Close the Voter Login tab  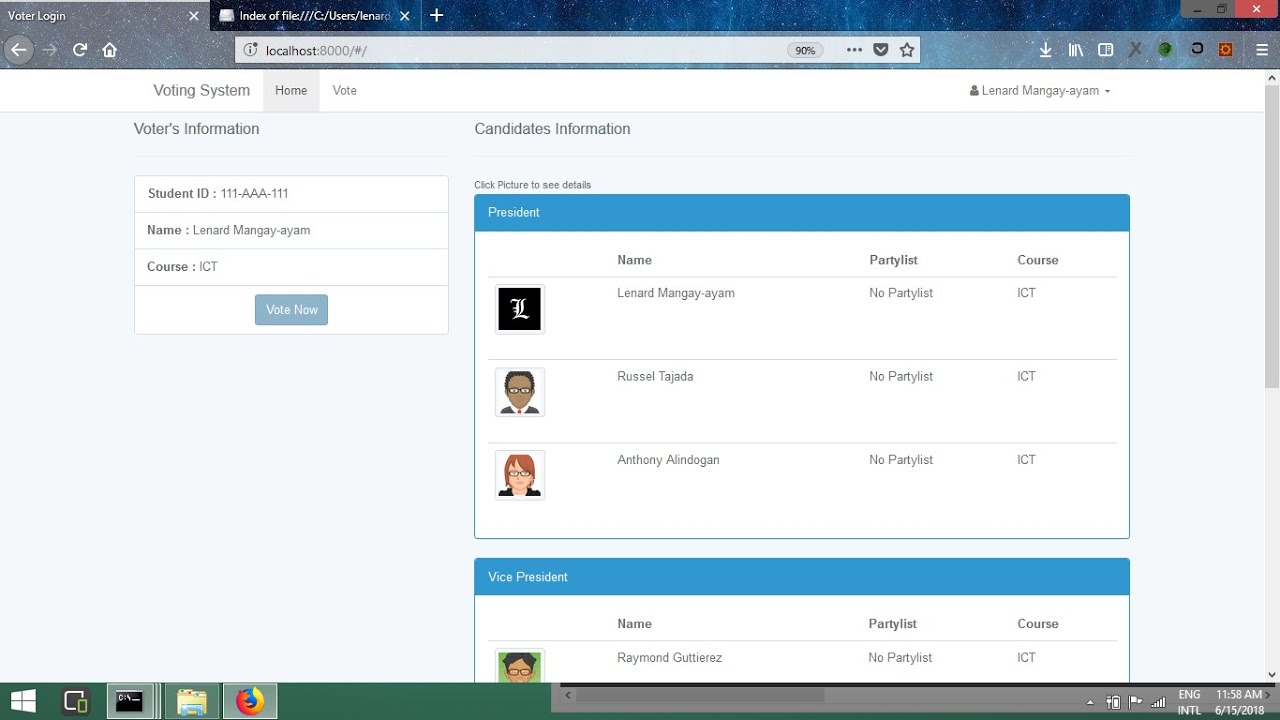click(x=194, y=16)
